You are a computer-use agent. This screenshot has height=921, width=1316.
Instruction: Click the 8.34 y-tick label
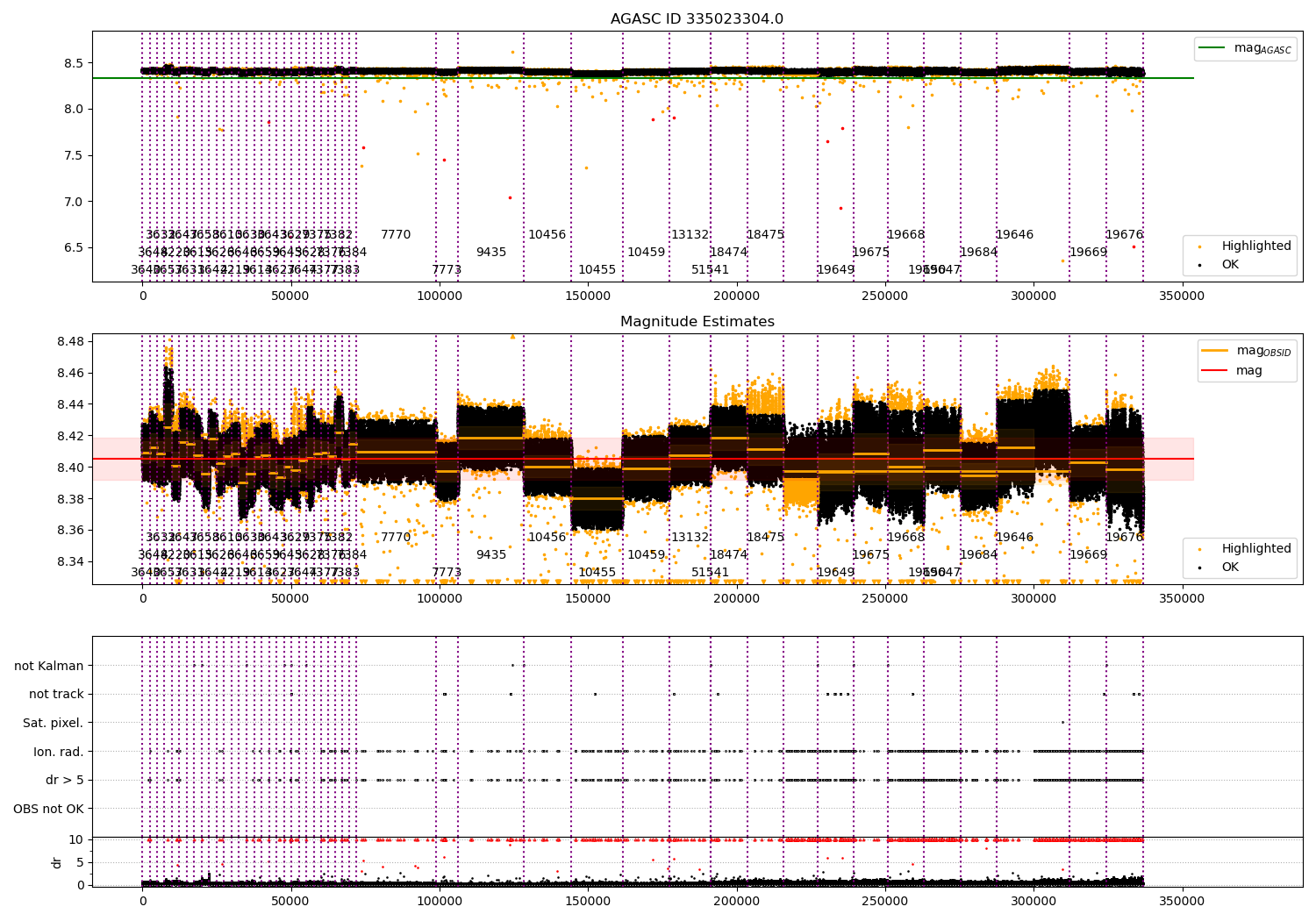[x=70, y=561]
